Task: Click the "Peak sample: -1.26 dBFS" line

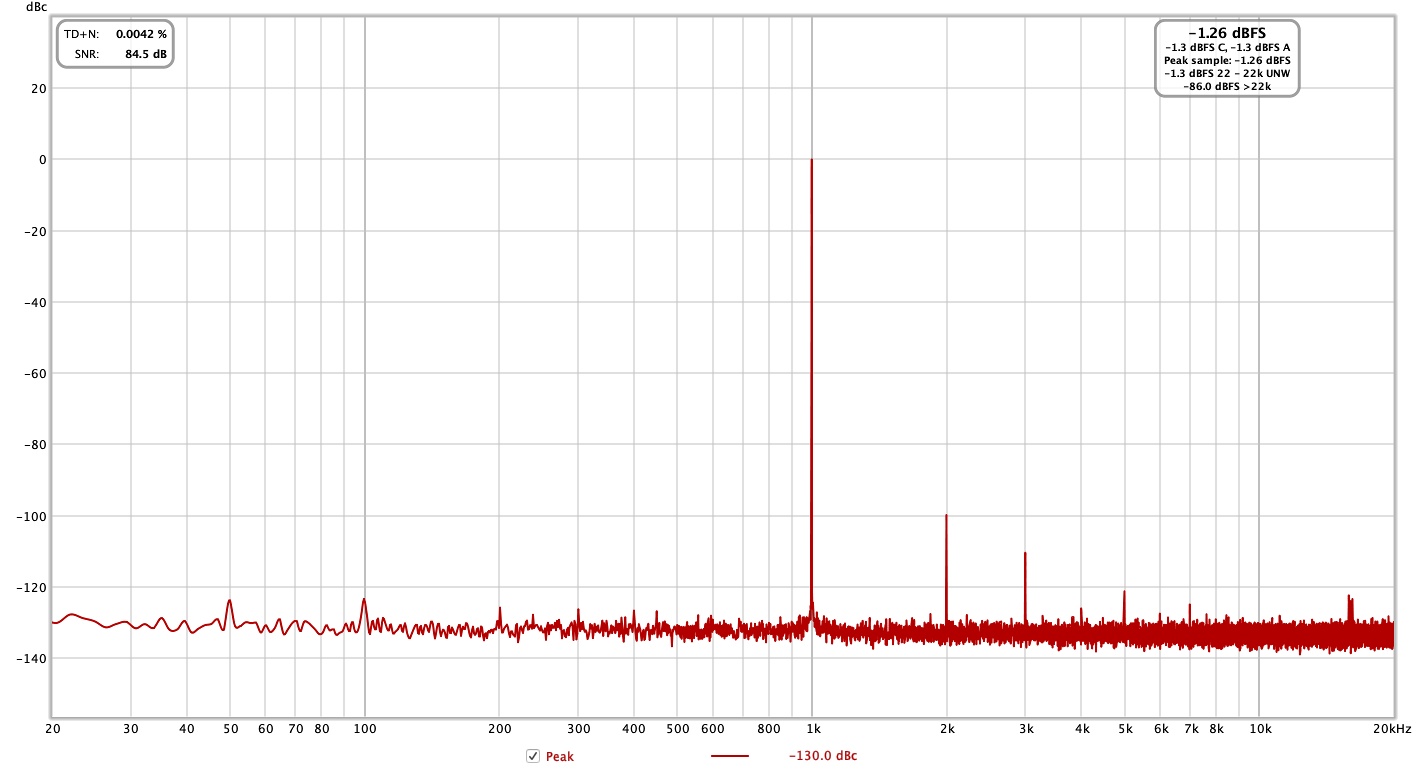Action: (x=1227, y=61)
